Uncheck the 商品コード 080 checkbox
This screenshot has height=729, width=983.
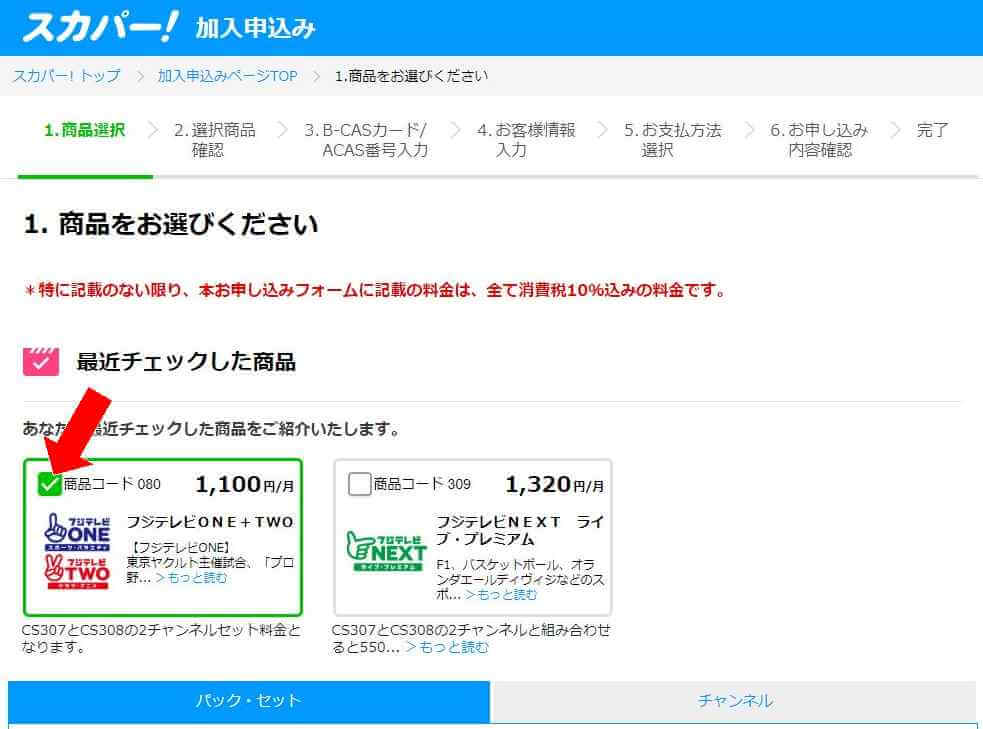49,484
